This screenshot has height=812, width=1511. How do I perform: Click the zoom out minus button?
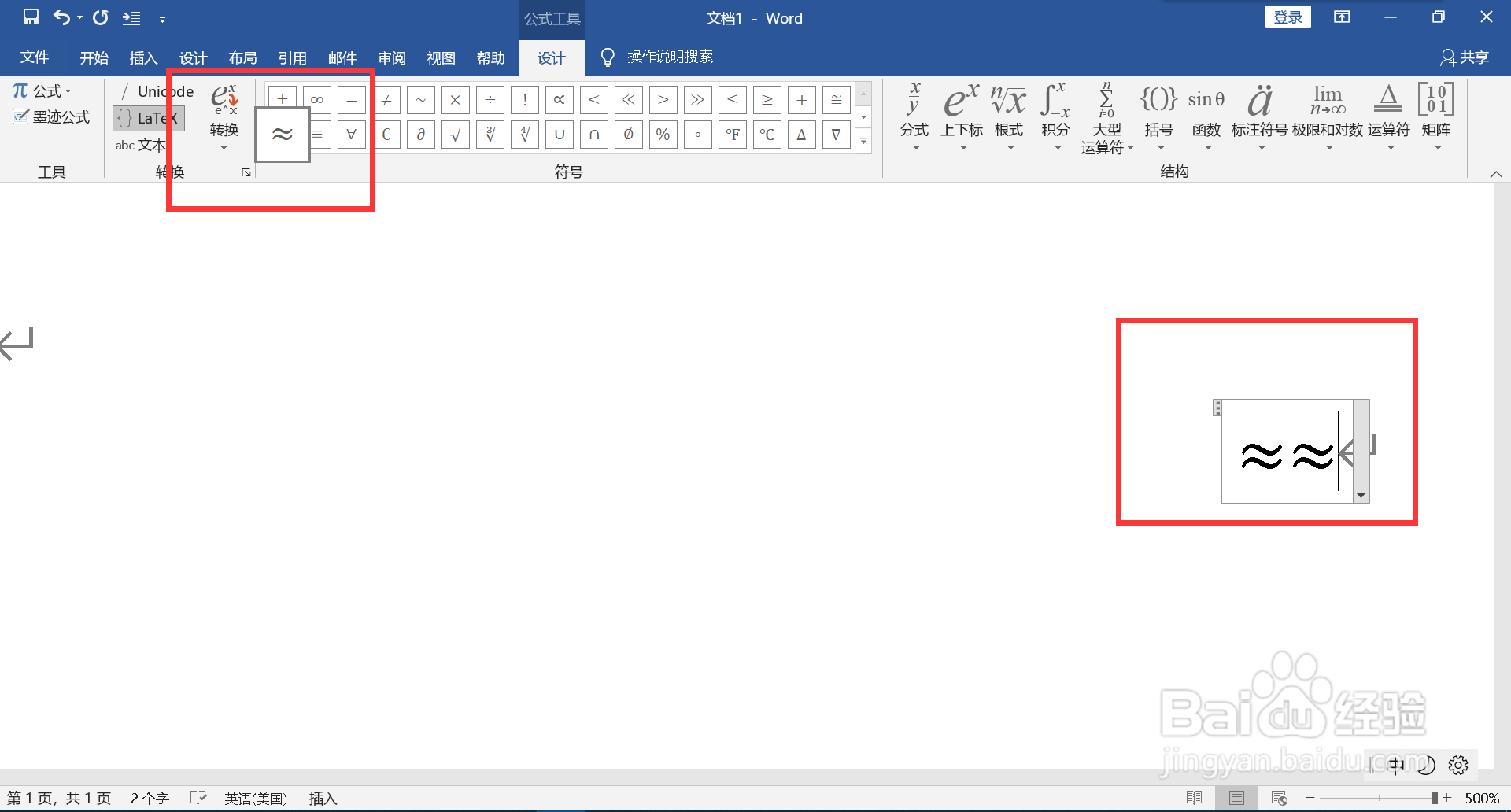tap(1310, 798)
